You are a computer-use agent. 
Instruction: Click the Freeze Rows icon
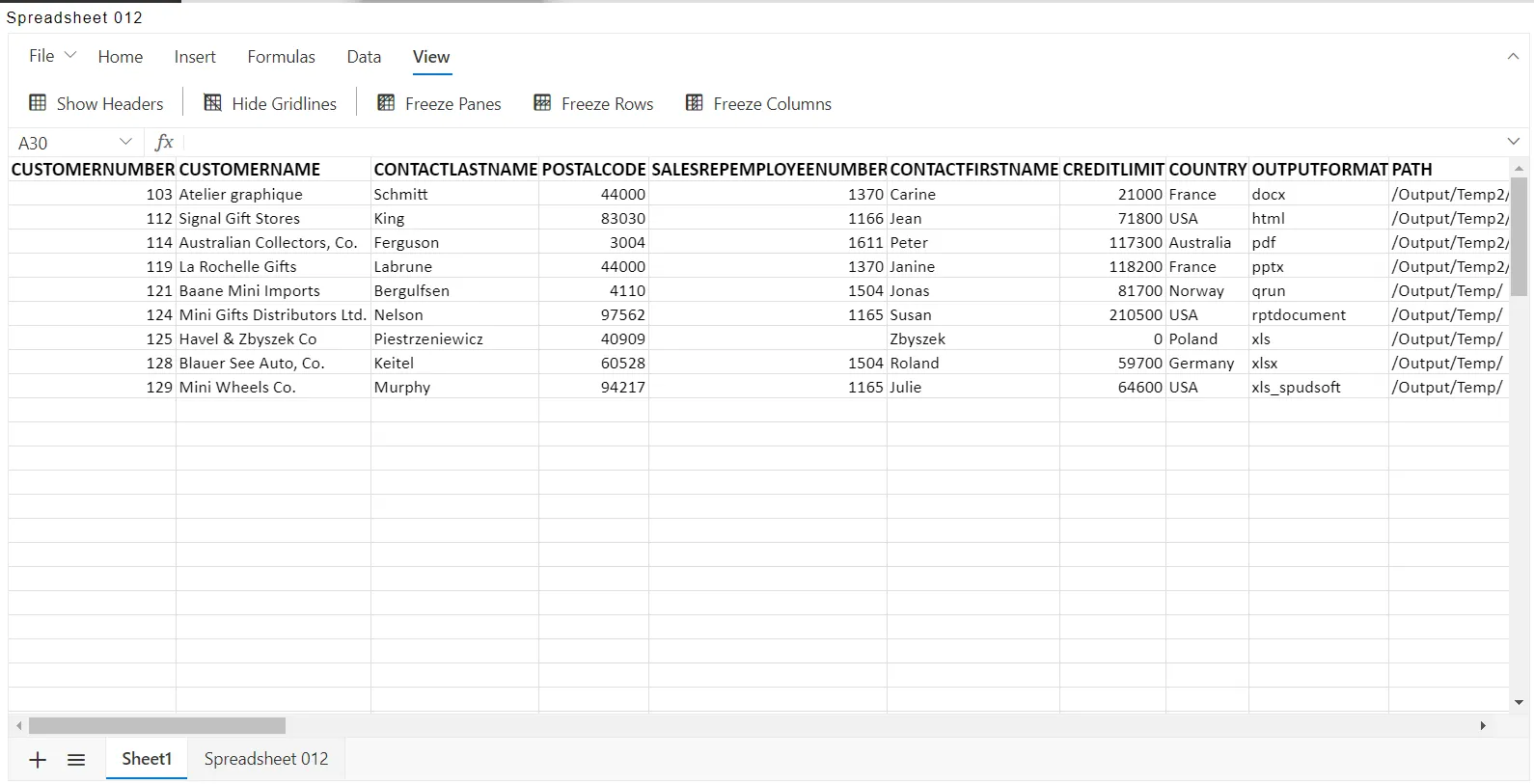pyautogui.click(x=542, y=103)
